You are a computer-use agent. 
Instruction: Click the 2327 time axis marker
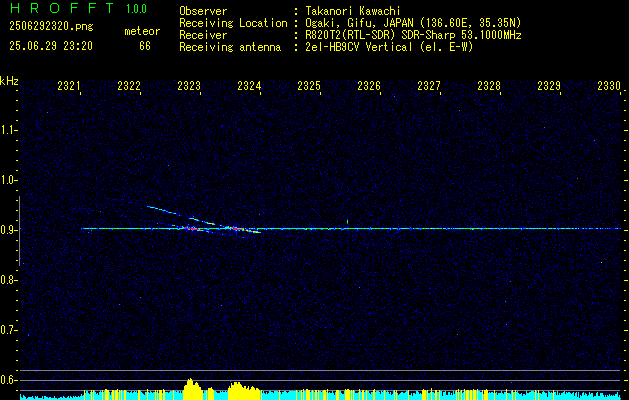[429, 86]
